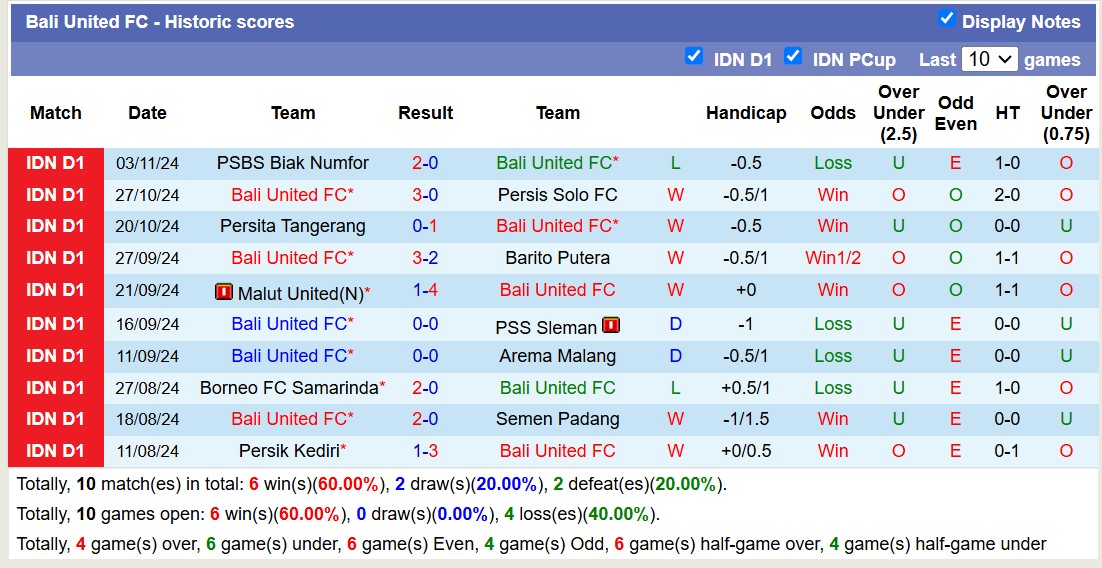Open Persis Solo FC team link

tap(557, 195)
